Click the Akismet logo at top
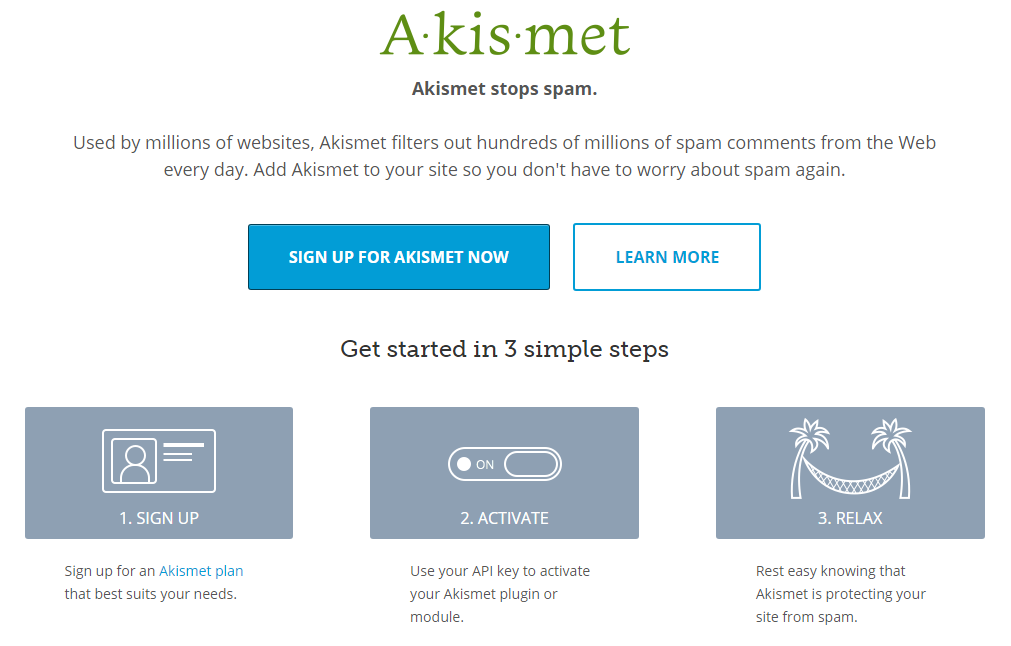This screenshot has width=1011, height=646. [505, 34]
